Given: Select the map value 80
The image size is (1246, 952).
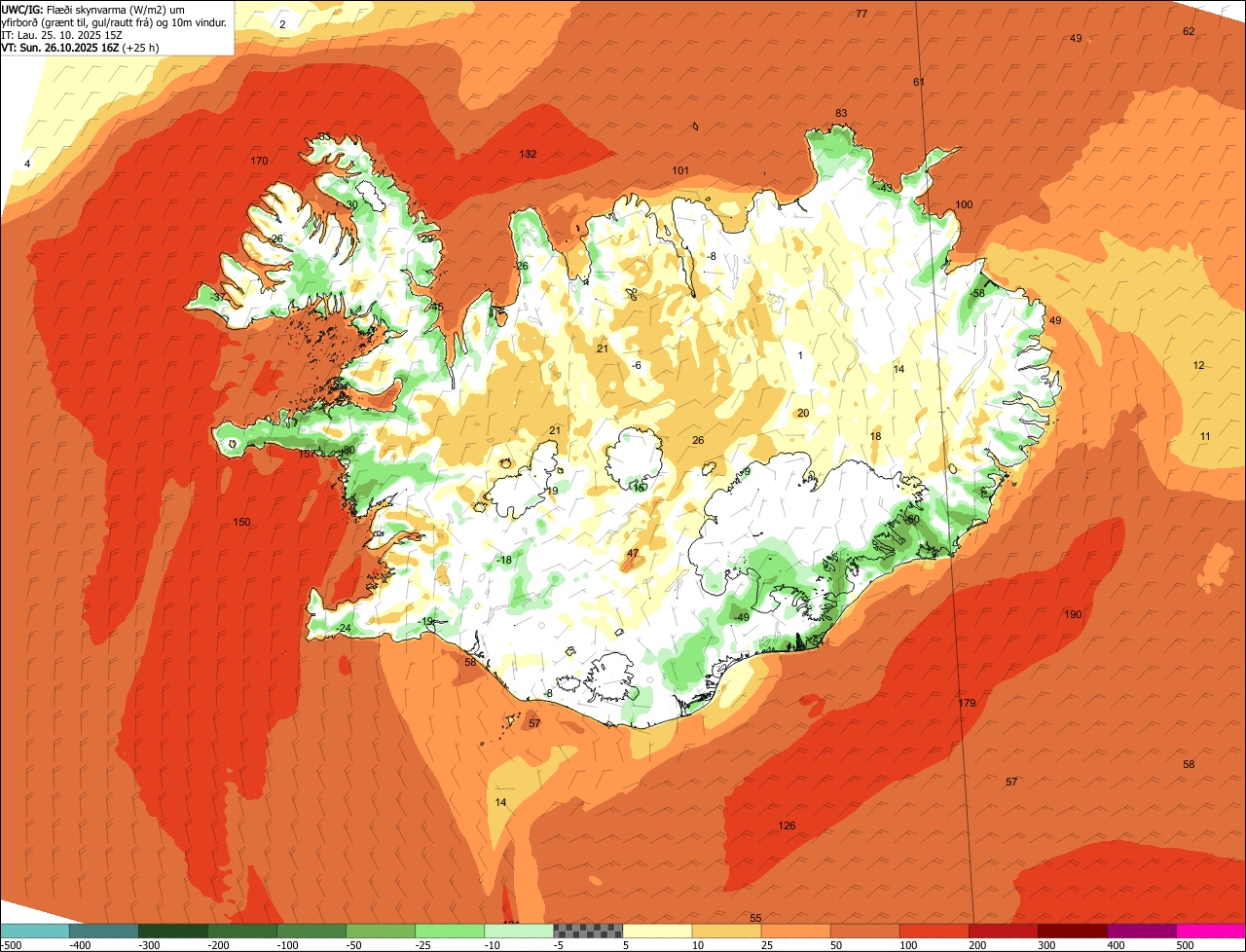Looking at the screenshot, I should coord(348,451).
